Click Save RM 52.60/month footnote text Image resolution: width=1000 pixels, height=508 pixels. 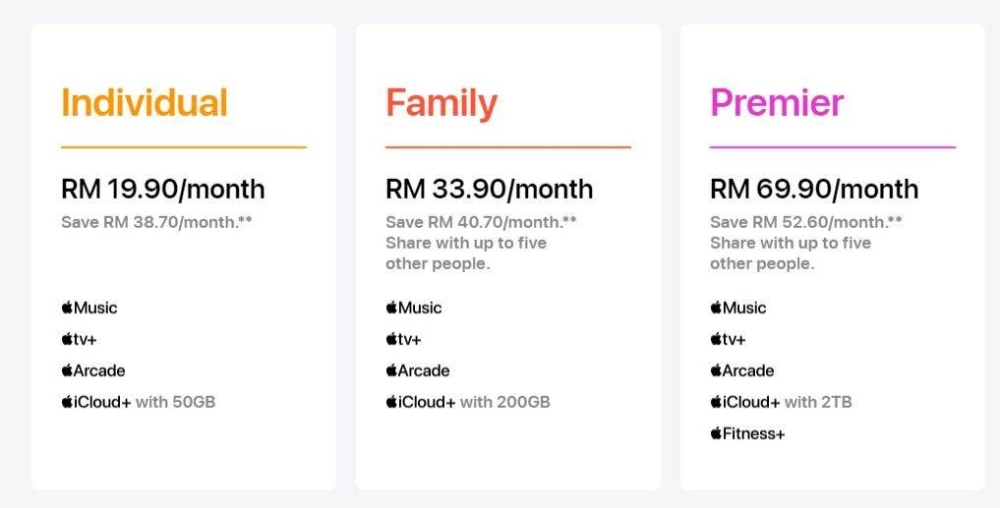pos(806,222)
